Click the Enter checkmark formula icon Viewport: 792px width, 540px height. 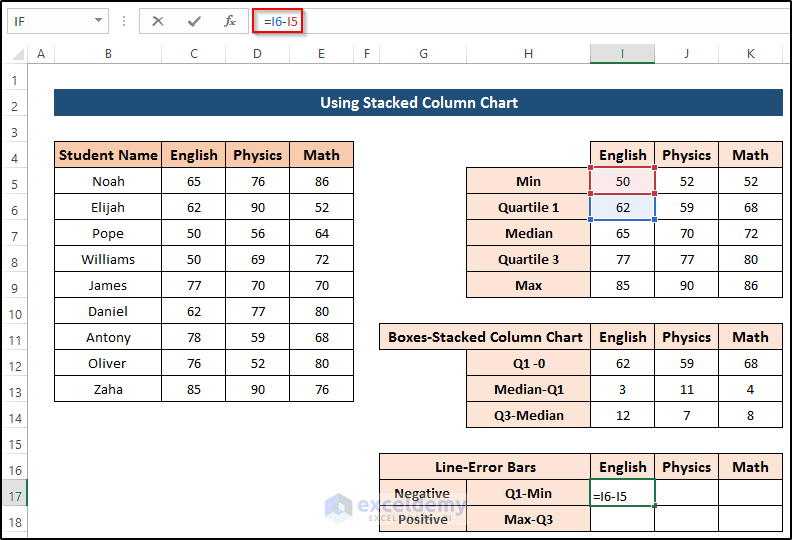(x=194, y=21)
